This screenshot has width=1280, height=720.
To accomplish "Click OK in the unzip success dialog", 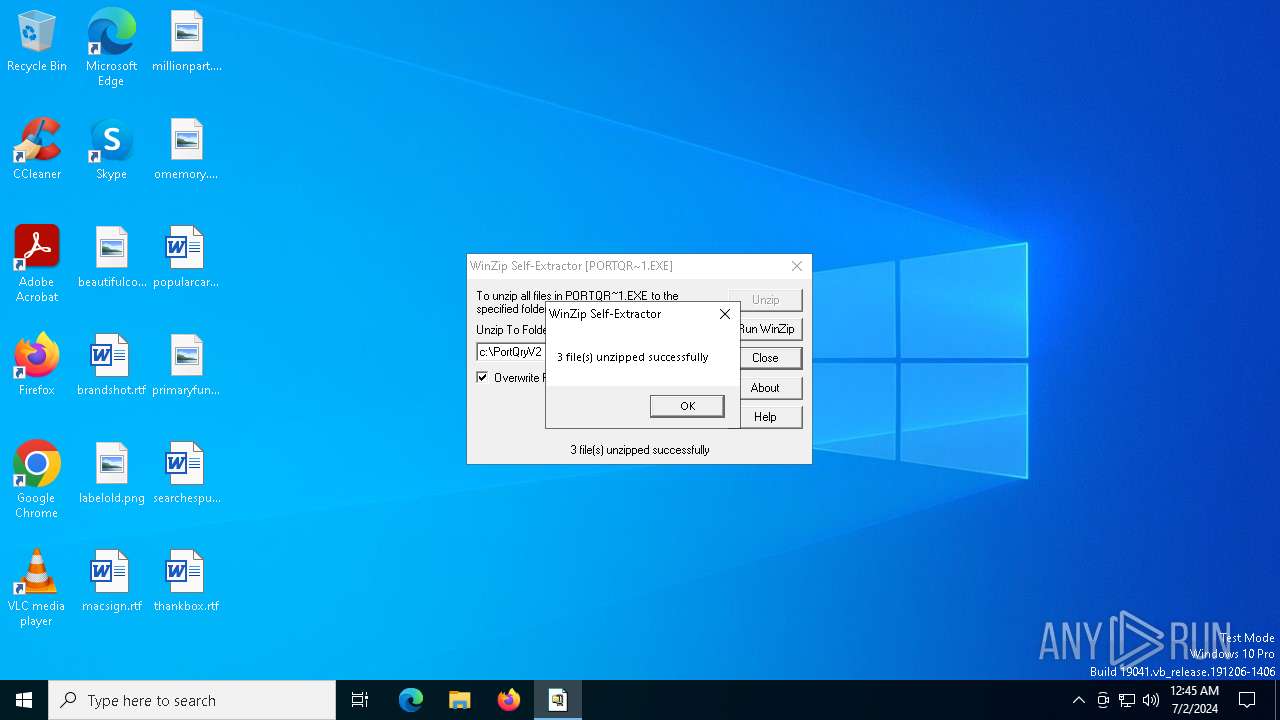I will [687, 406].
